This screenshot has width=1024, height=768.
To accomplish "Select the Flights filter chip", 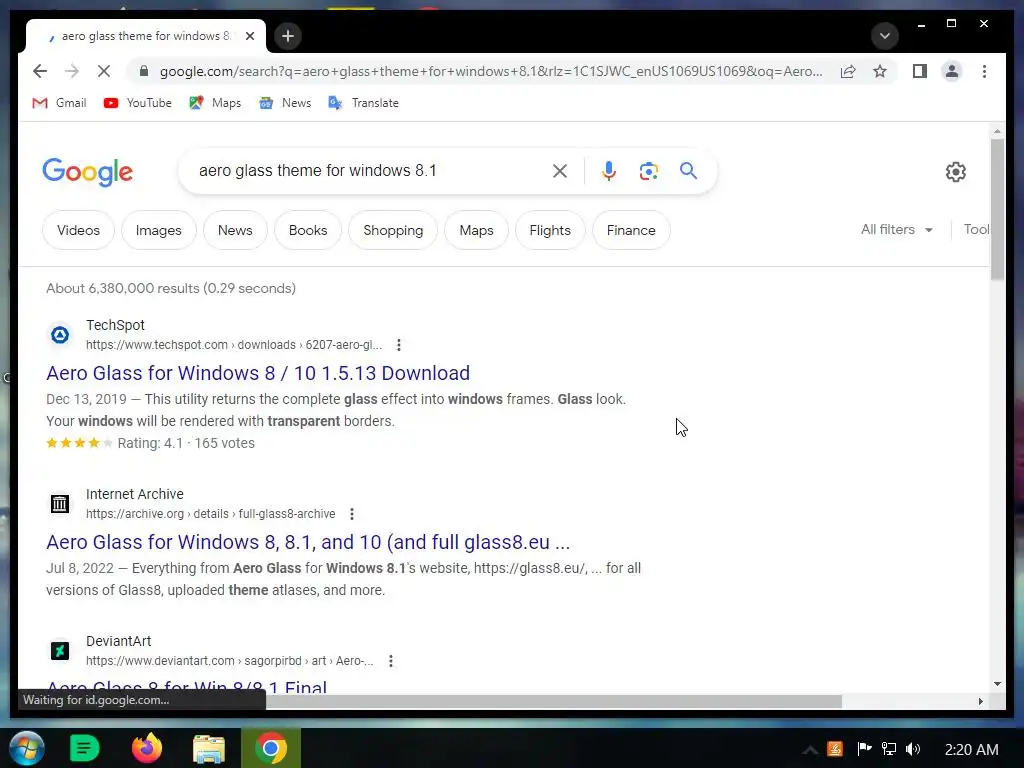I will (550, 230).
